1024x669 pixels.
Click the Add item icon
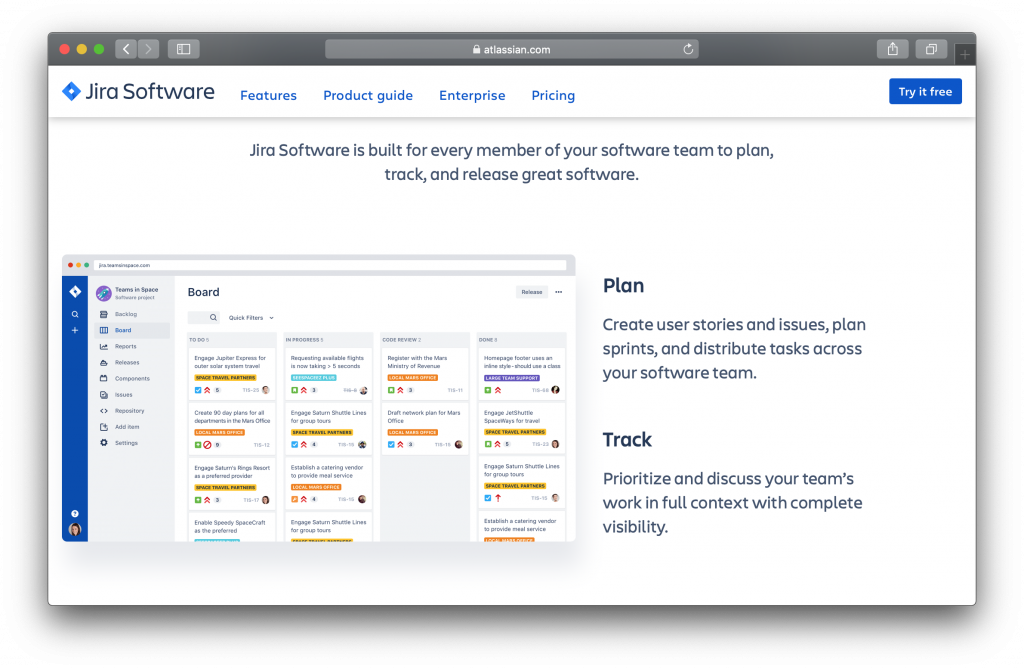click(x=104, y=427)
